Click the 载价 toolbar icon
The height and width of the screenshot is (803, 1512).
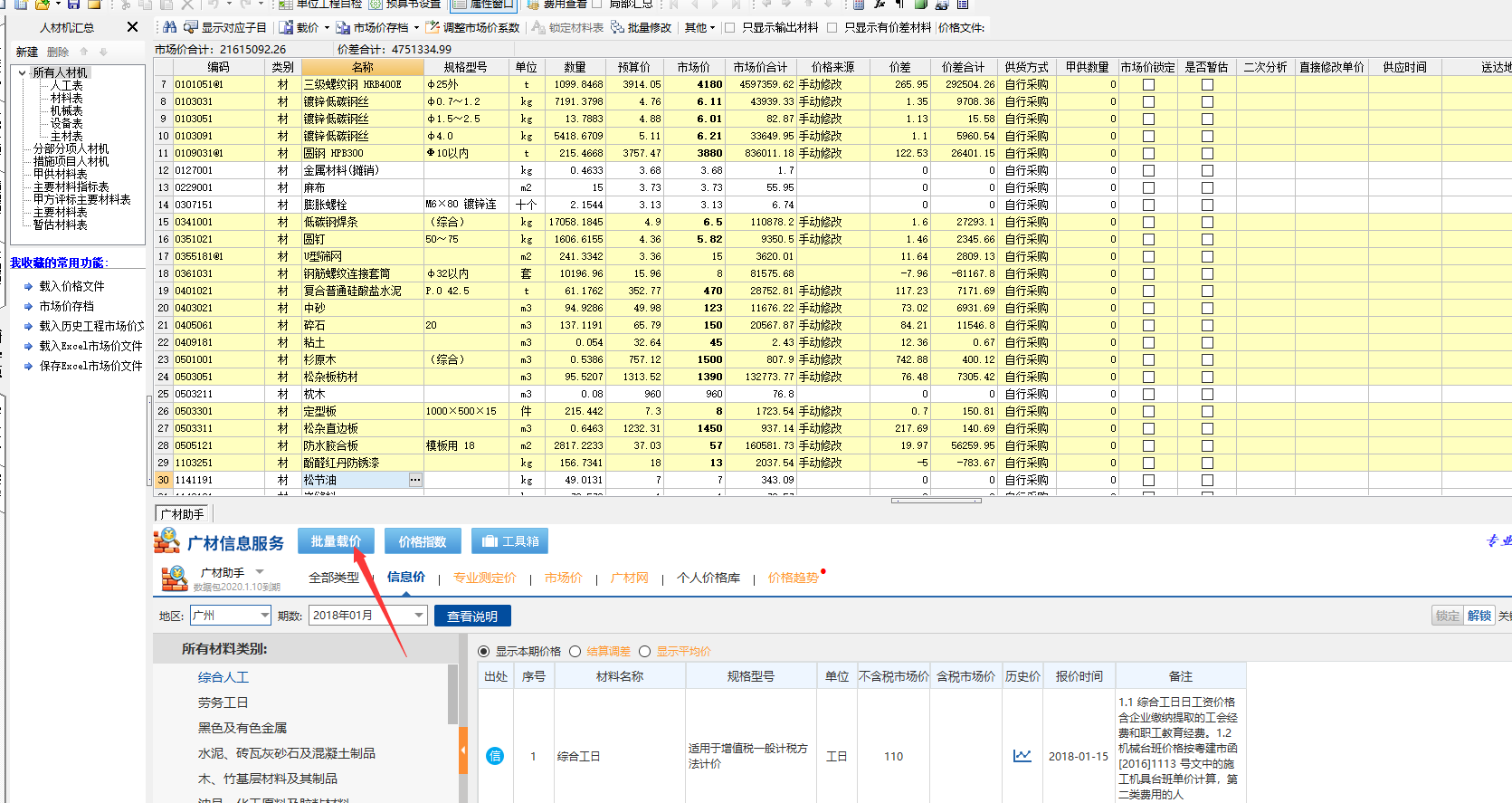pos(286,27)
